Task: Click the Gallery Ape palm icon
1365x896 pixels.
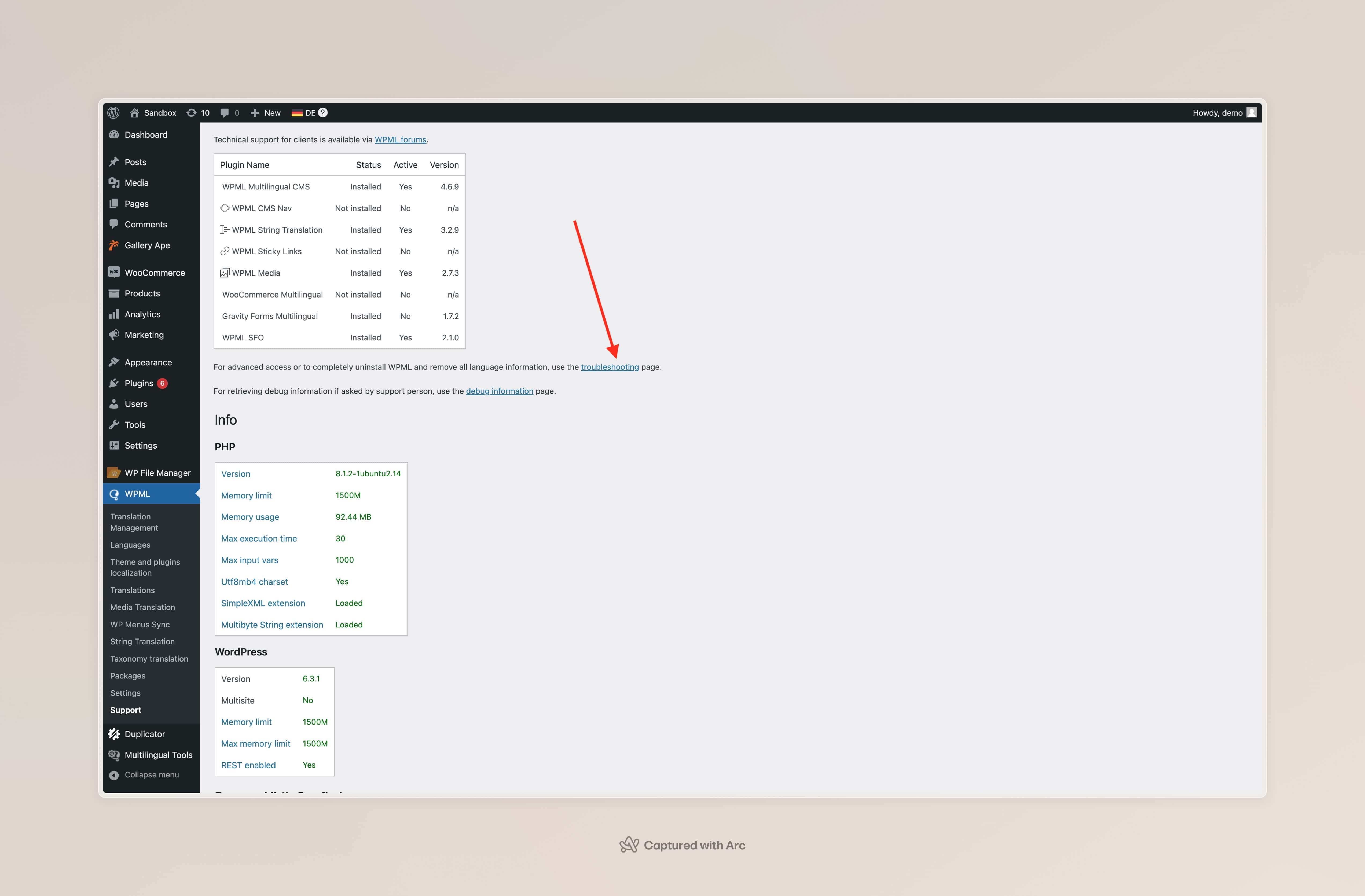Action: tap(113, 245)
